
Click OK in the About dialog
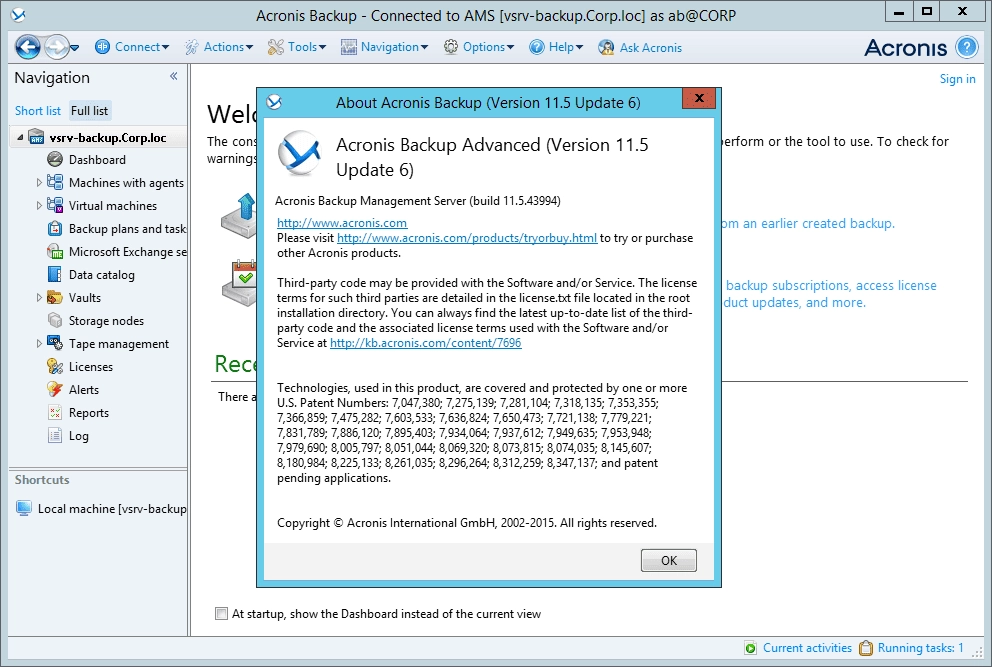click(x=669, y=561)
